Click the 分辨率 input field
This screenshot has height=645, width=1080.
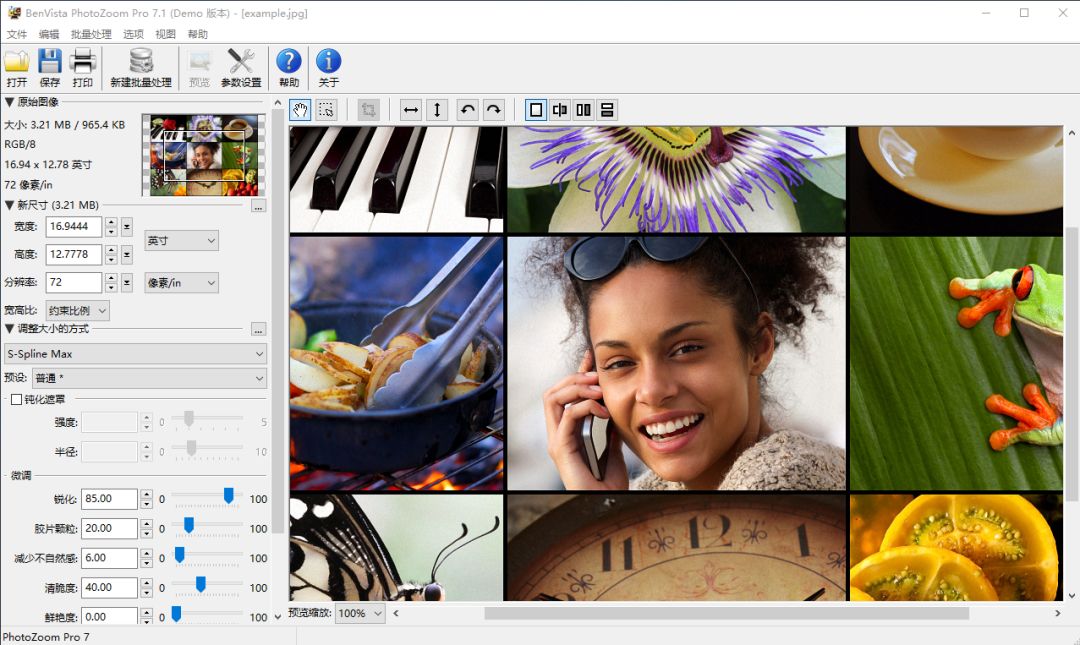pos(74,283)
